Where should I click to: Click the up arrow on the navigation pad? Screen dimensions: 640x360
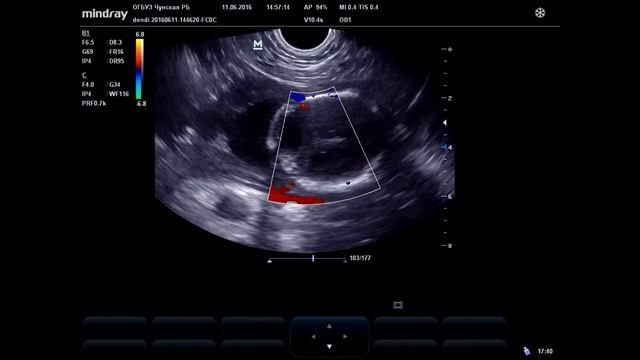(329, 326)
